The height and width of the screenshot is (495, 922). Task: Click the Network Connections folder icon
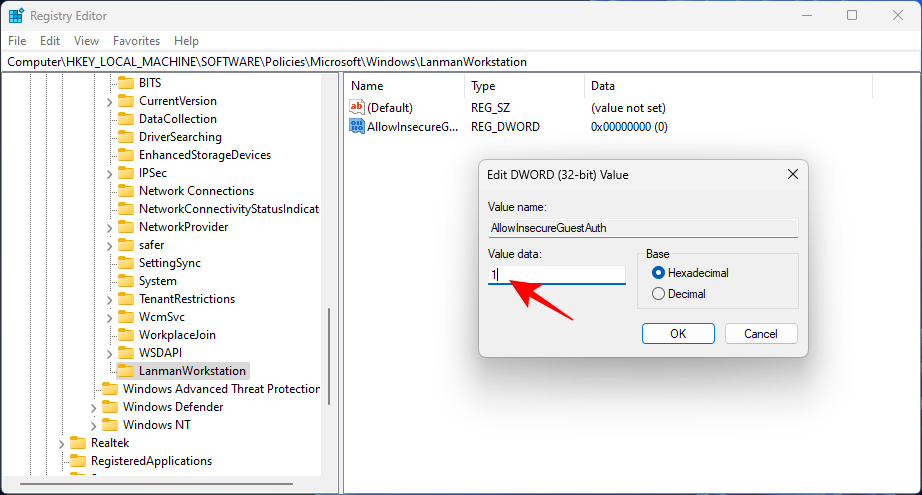126,191
